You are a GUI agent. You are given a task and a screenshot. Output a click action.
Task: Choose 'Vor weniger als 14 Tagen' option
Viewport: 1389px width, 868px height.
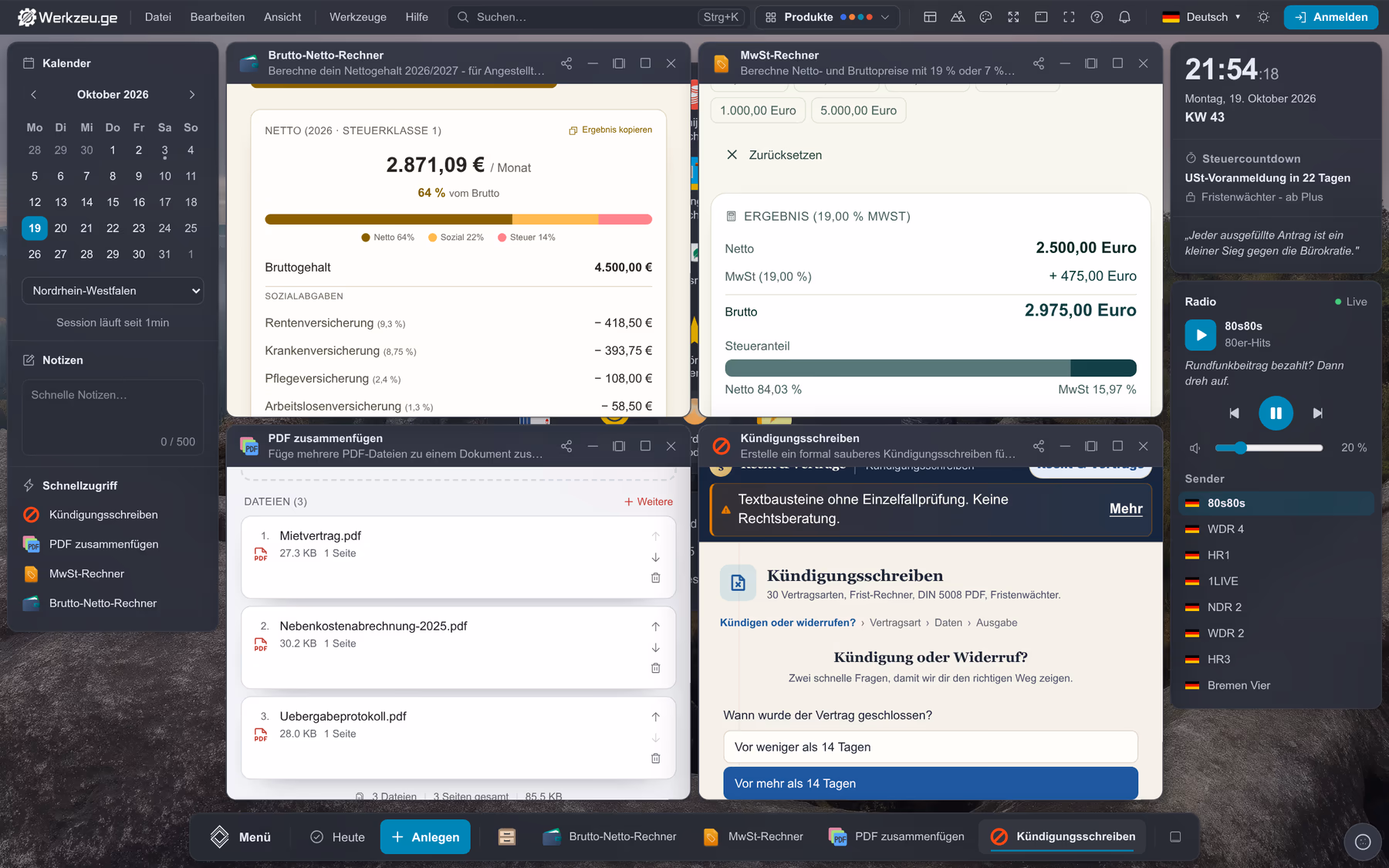pos(931,747)
